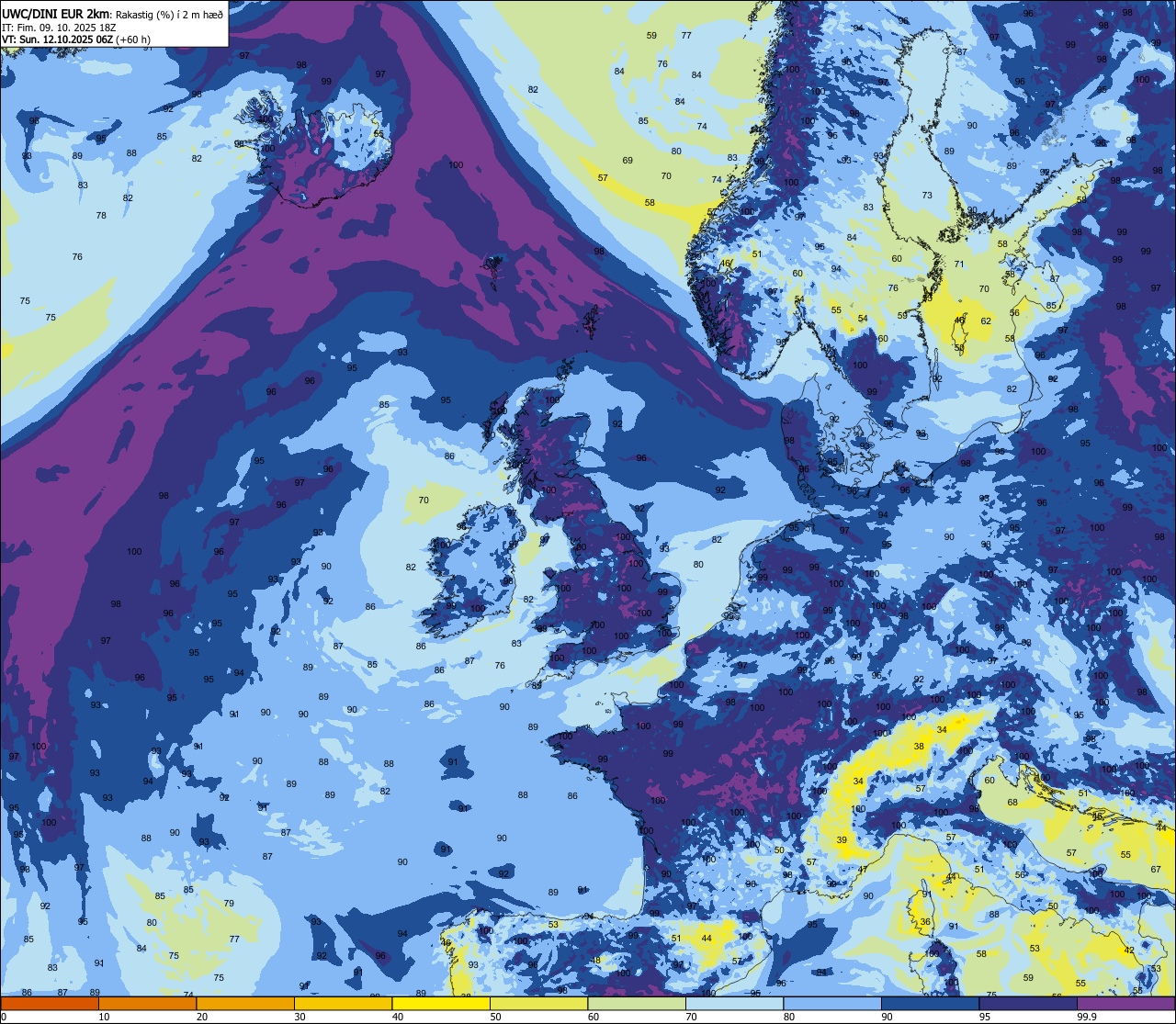This screenshot has width=1176, height=1024.
Task: Click the 'VT: Sun. 12.10.2025 06Z' line
Action: [x=57, y=39]
